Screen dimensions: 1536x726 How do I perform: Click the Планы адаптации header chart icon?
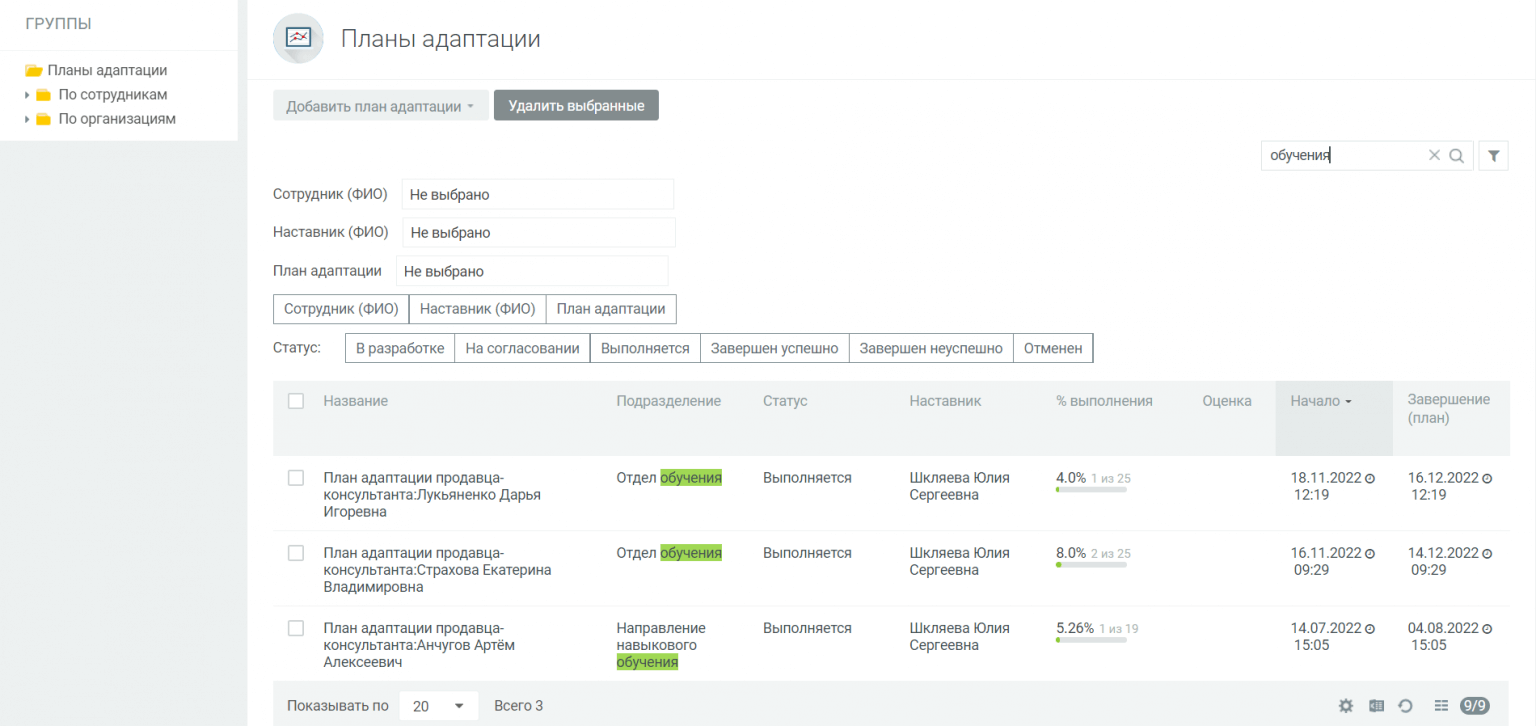pyautogui.click(x=298, y=39)
